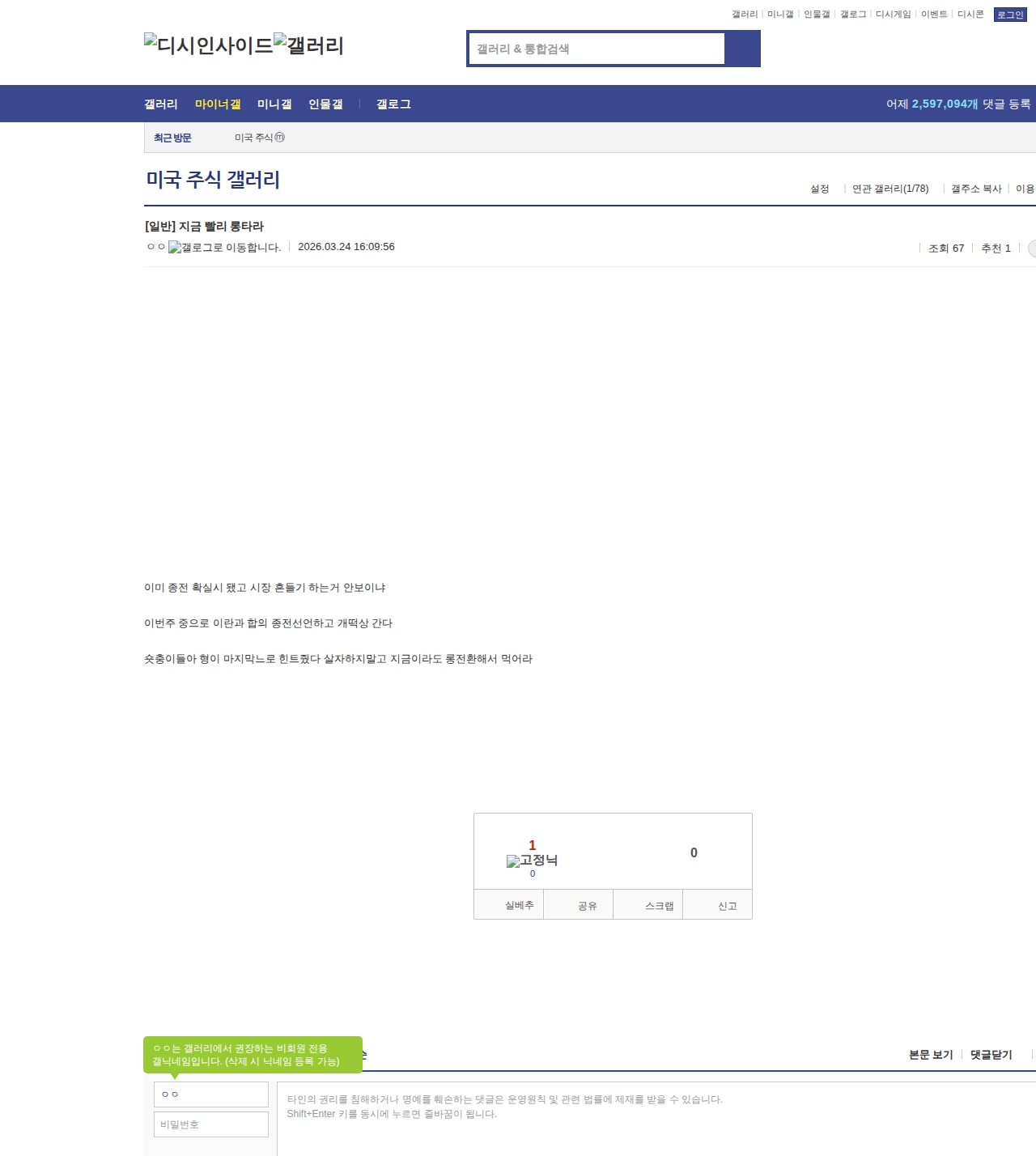This screenshot has width=1036, height=1156.
Task: Open the 디시콘 top link
Action: pyautogui.click(x=970, y=15)
